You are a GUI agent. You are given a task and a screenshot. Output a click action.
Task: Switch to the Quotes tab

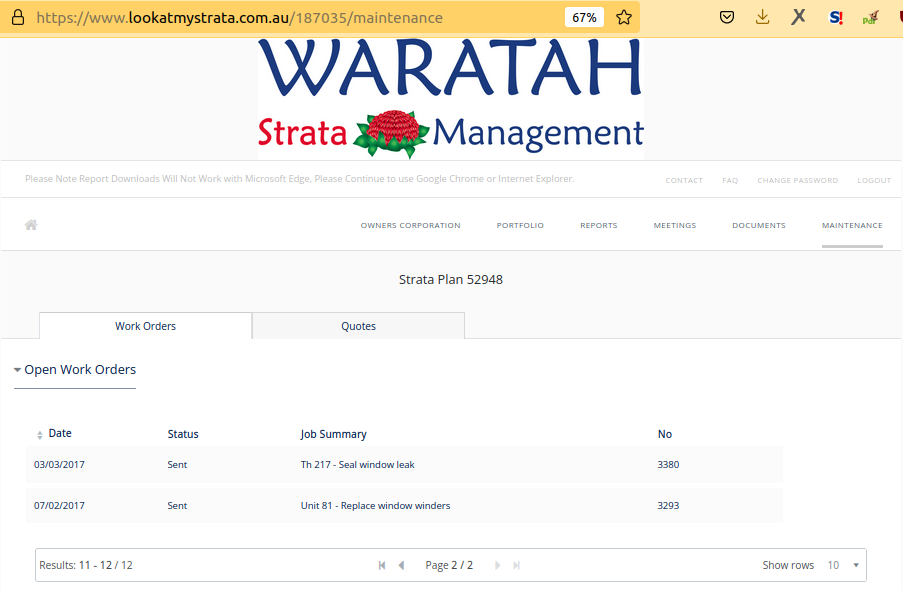(358, 326)
